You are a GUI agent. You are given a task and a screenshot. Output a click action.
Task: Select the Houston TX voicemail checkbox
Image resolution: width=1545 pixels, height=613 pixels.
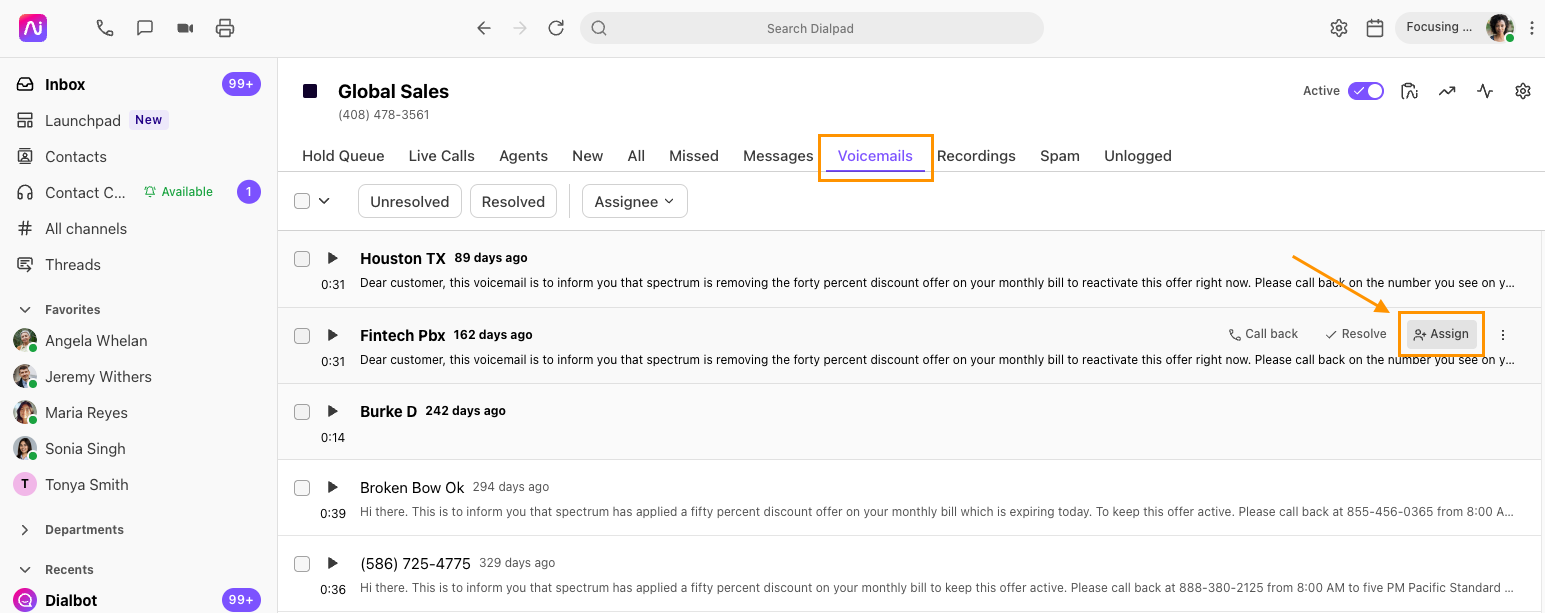pyautogui.click(x=302, y=259)
